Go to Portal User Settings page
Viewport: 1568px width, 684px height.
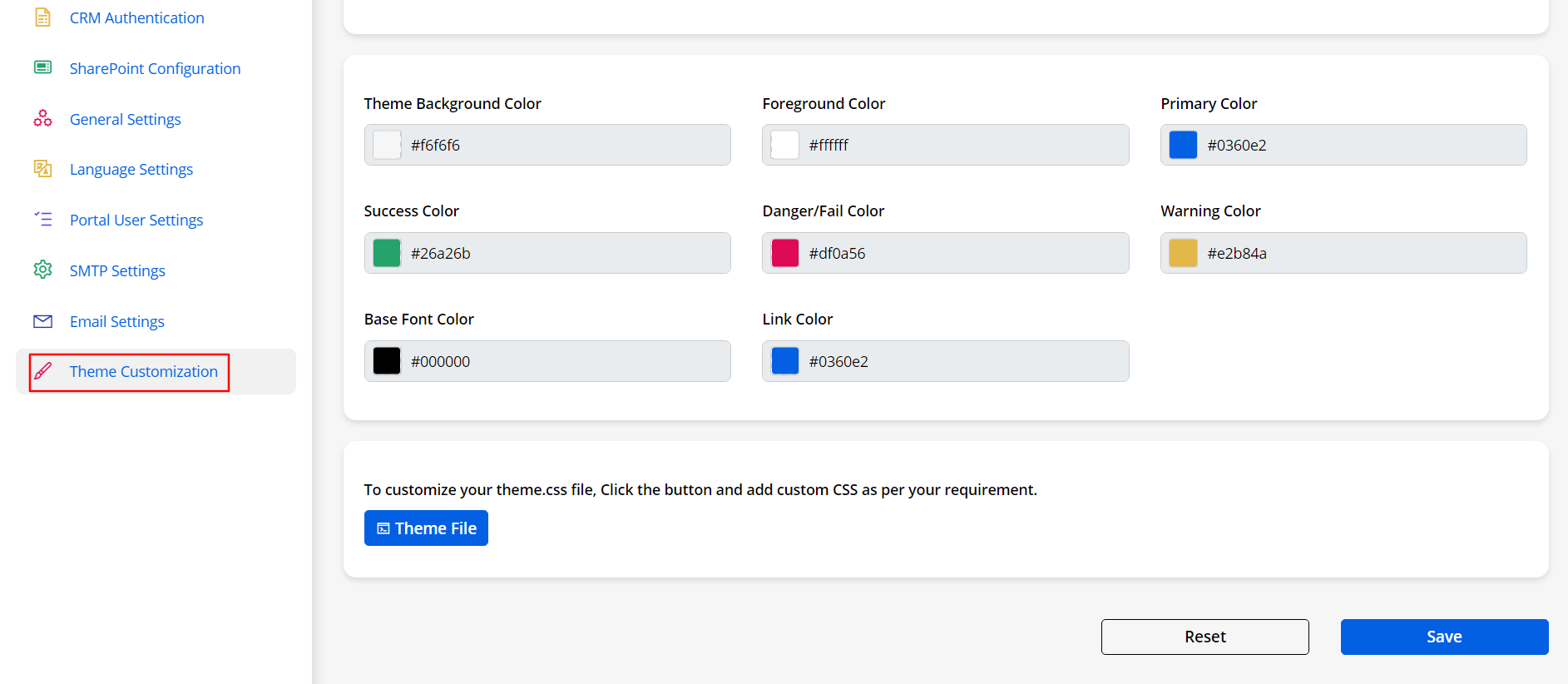pos(136,220)
